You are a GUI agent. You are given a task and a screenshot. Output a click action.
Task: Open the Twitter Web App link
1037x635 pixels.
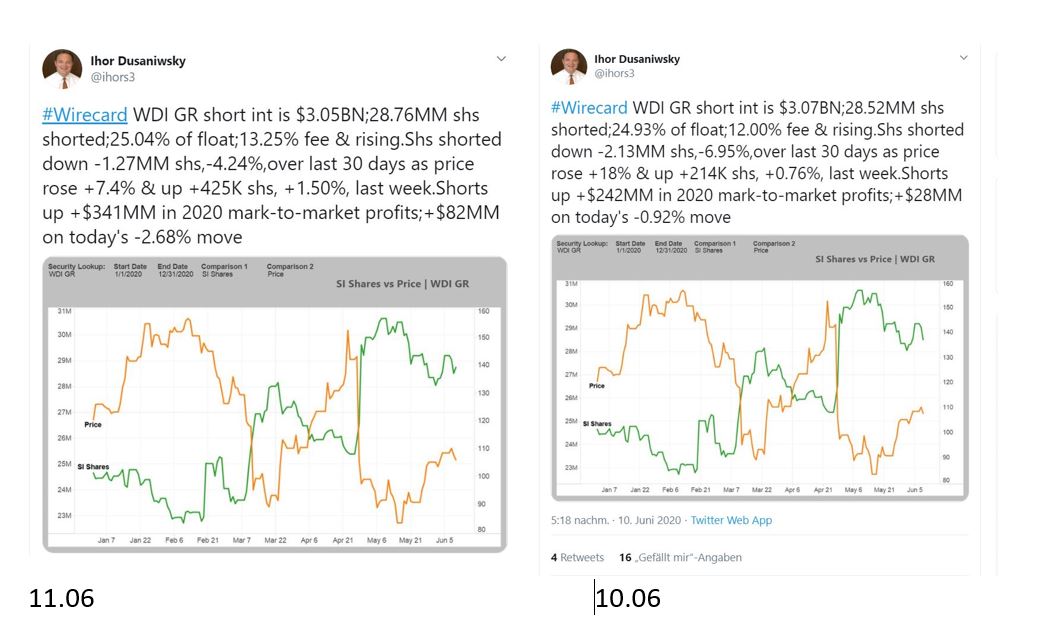click(733, 520)
